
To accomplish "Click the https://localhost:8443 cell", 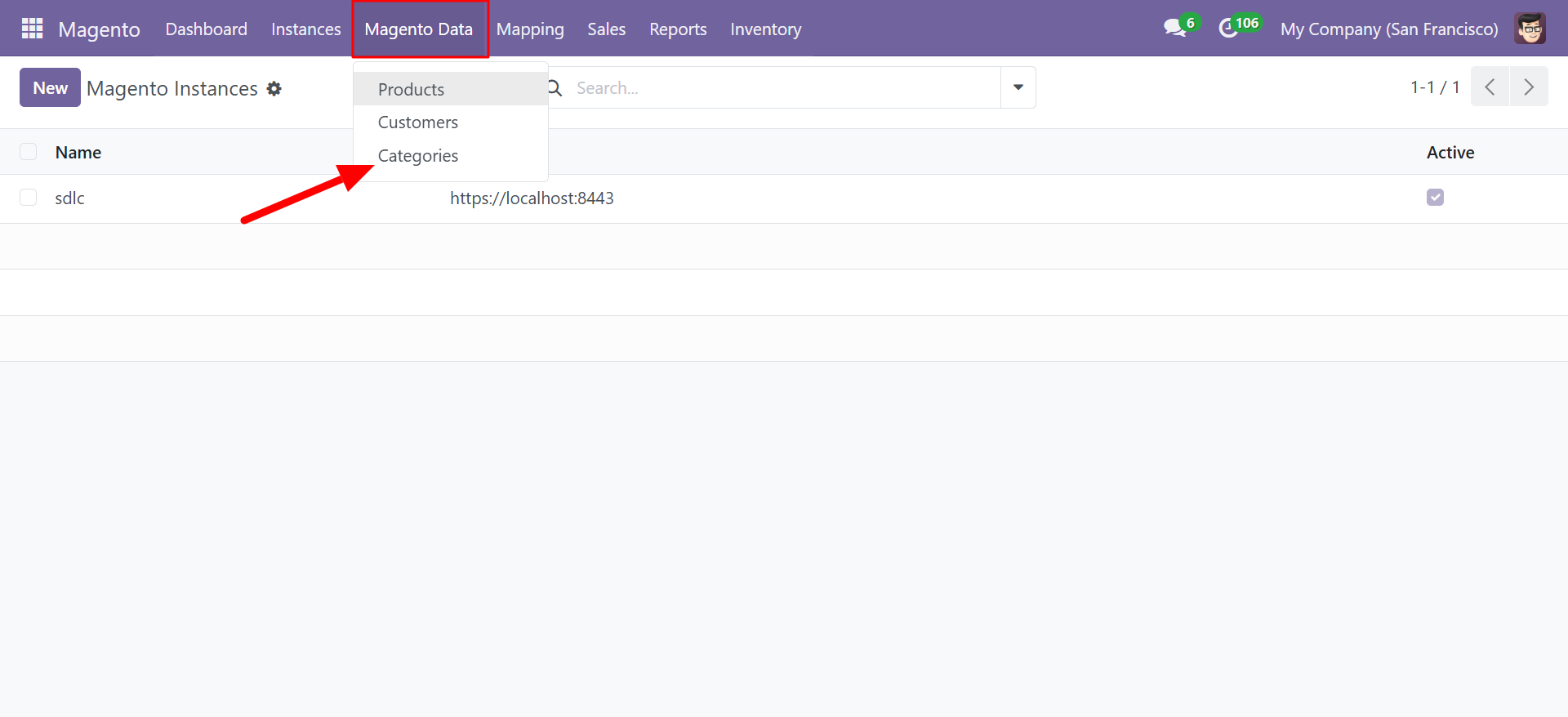I will pos(532,198).
